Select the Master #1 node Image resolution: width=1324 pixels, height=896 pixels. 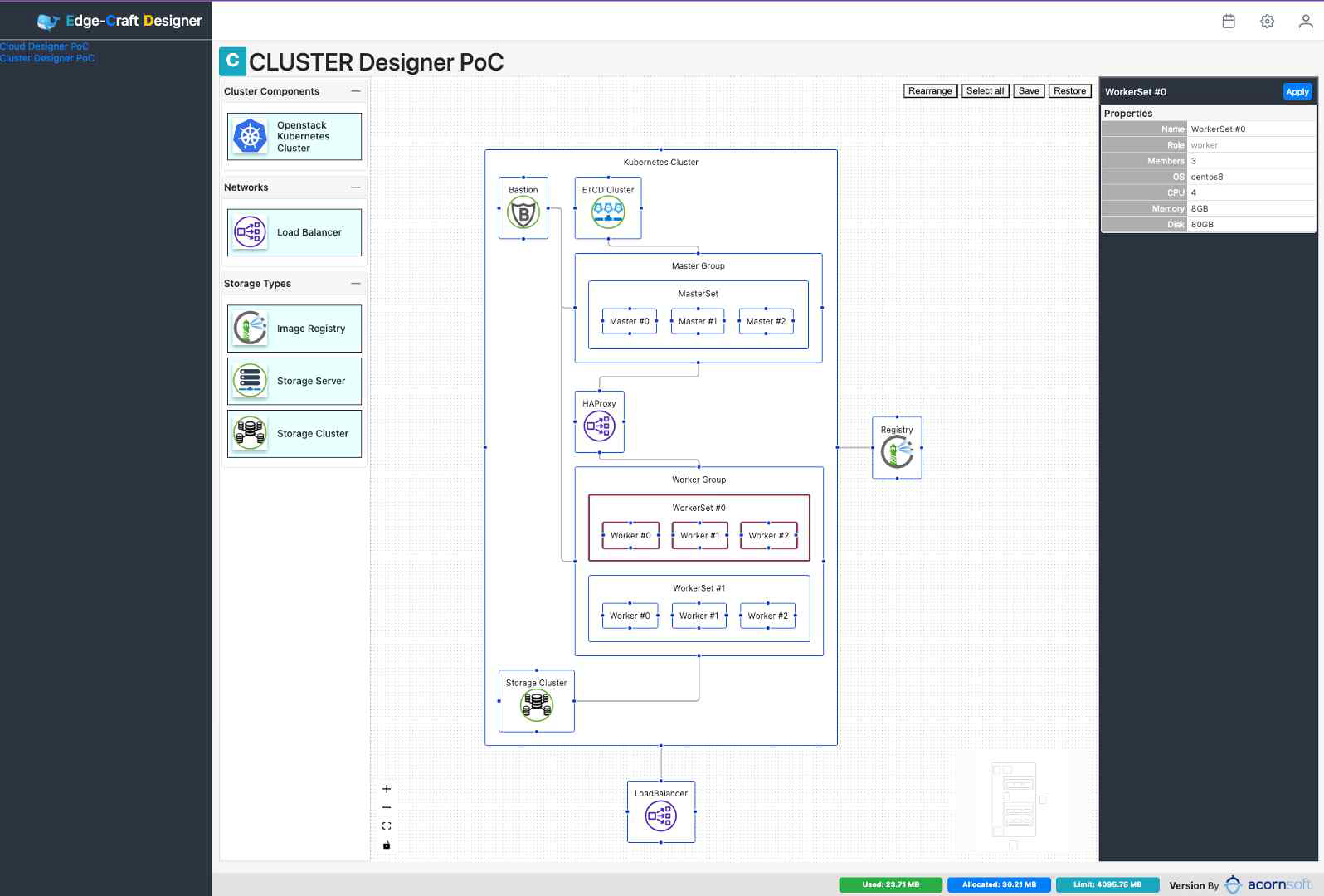coord(698,321)
